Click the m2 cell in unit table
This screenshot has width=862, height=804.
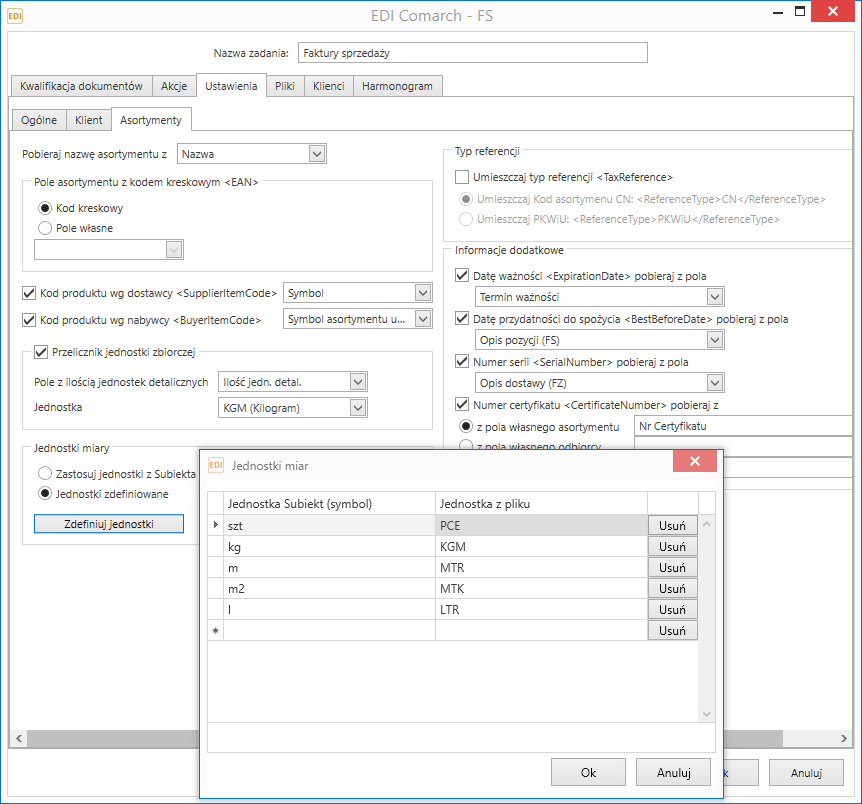tap(329, 588)
